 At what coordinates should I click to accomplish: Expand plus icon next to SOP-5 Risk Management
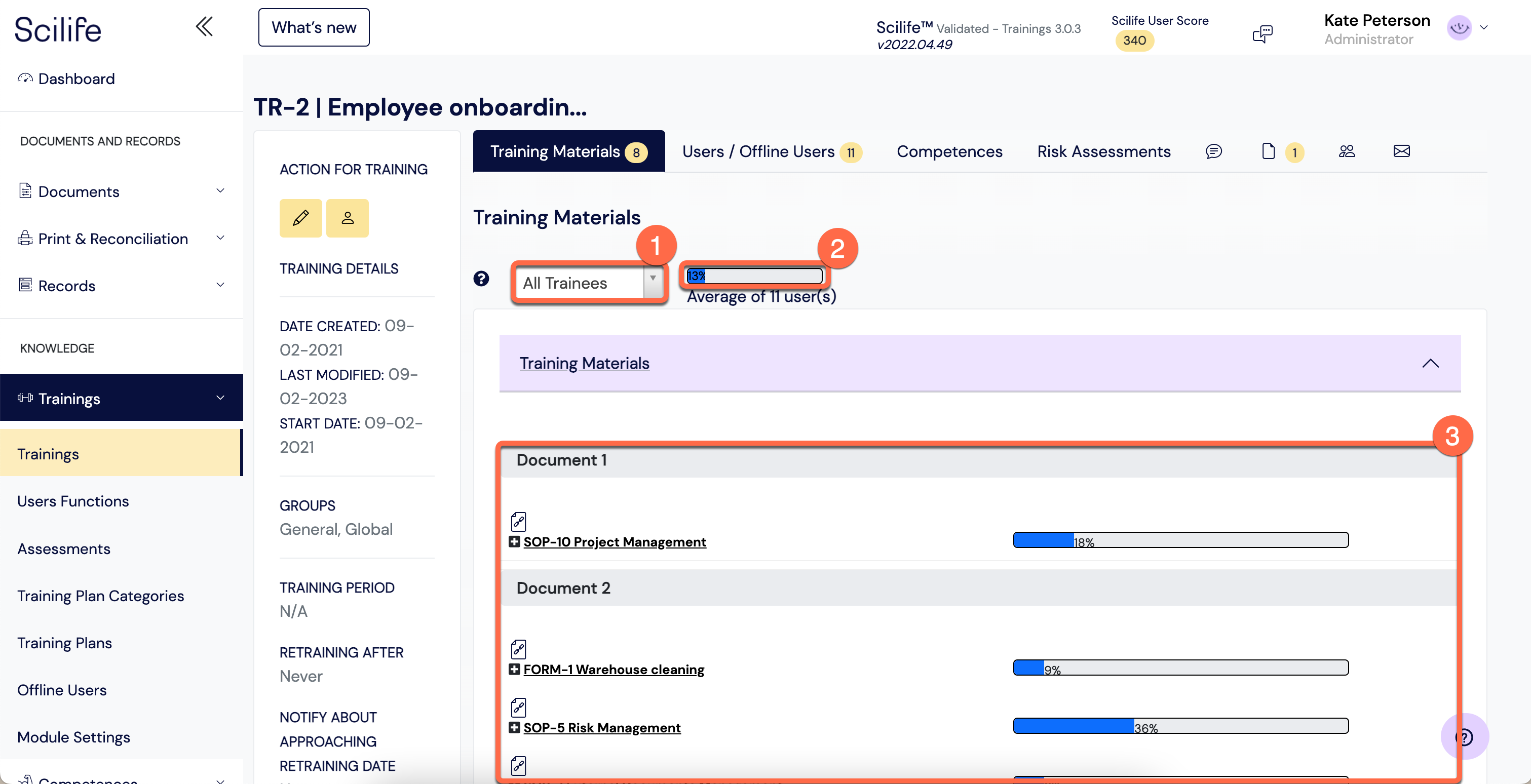(x=515, y=728)
